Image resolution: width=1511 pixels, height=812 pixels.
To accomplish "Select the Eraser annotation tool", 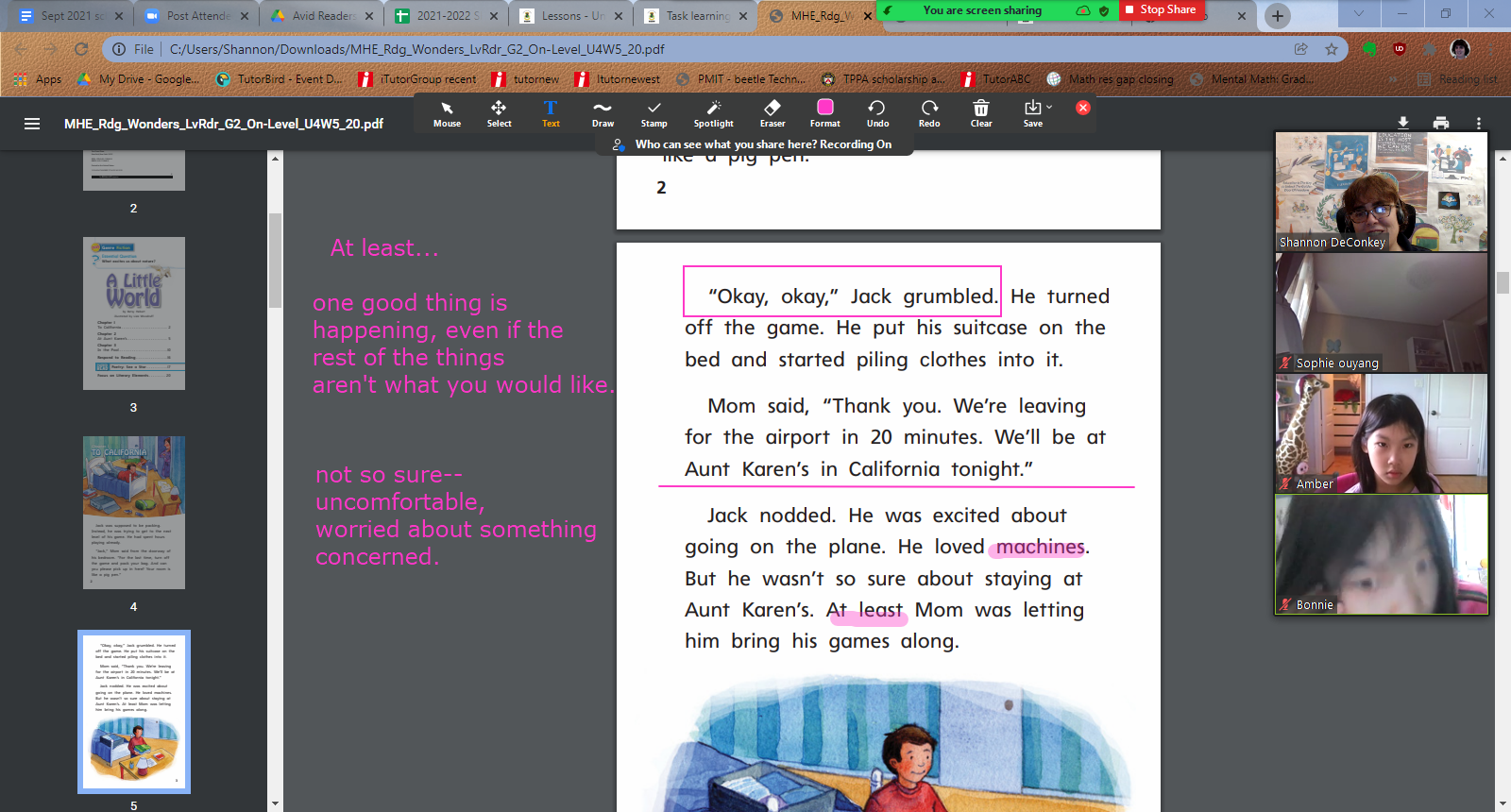I will 772,113.
